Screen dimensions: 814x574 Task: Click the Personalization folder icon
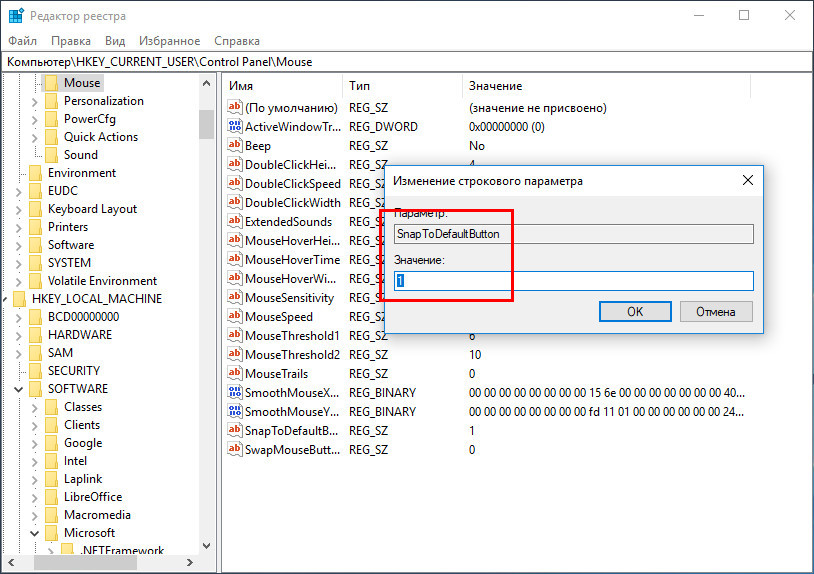(51, 101)
